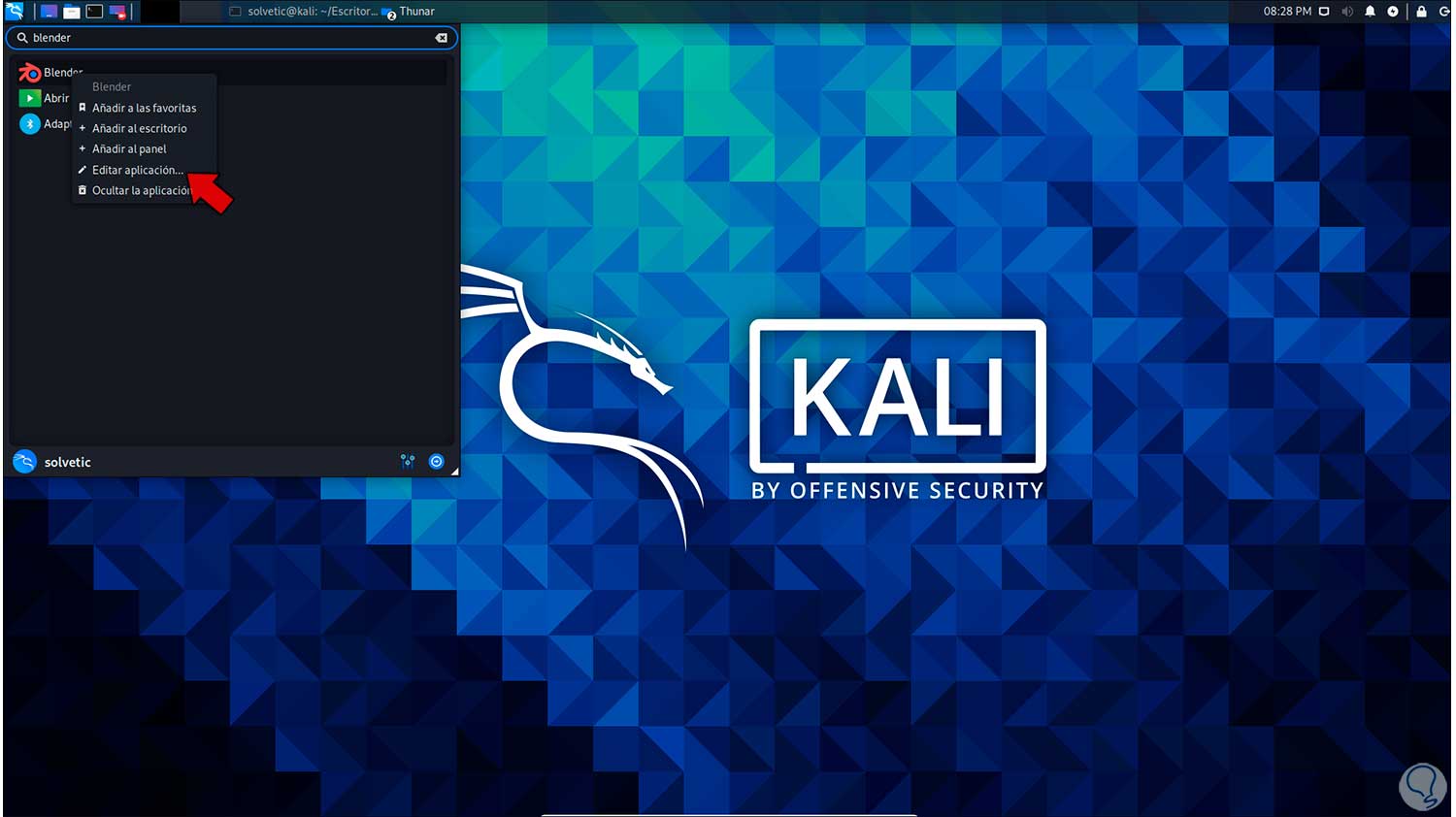Click the green Abrir run icon
This screenshot has height=817, width=1456.
pos(30,98)
